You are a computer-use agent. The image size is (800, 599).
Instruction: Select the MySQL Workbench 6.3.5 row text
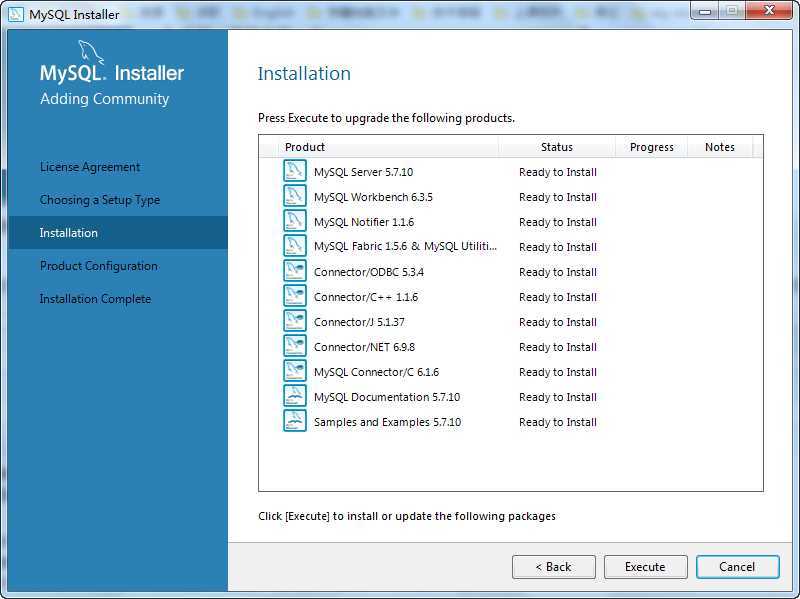[373, 197]
